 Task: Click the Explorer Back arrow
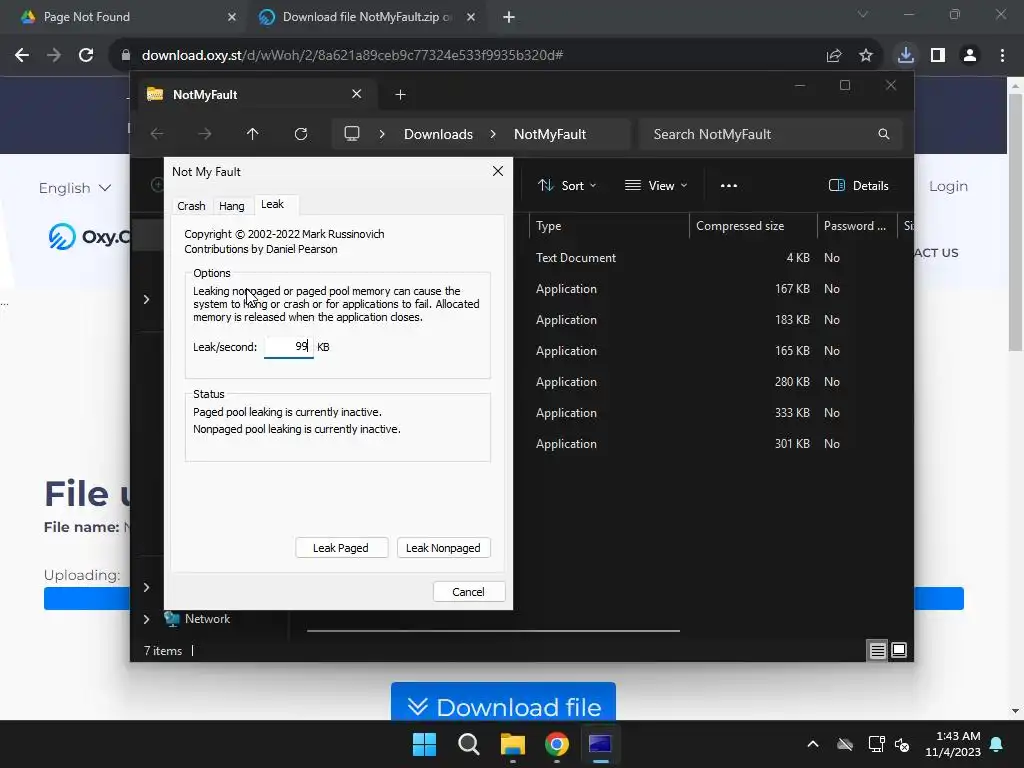(x=157, y=134)
